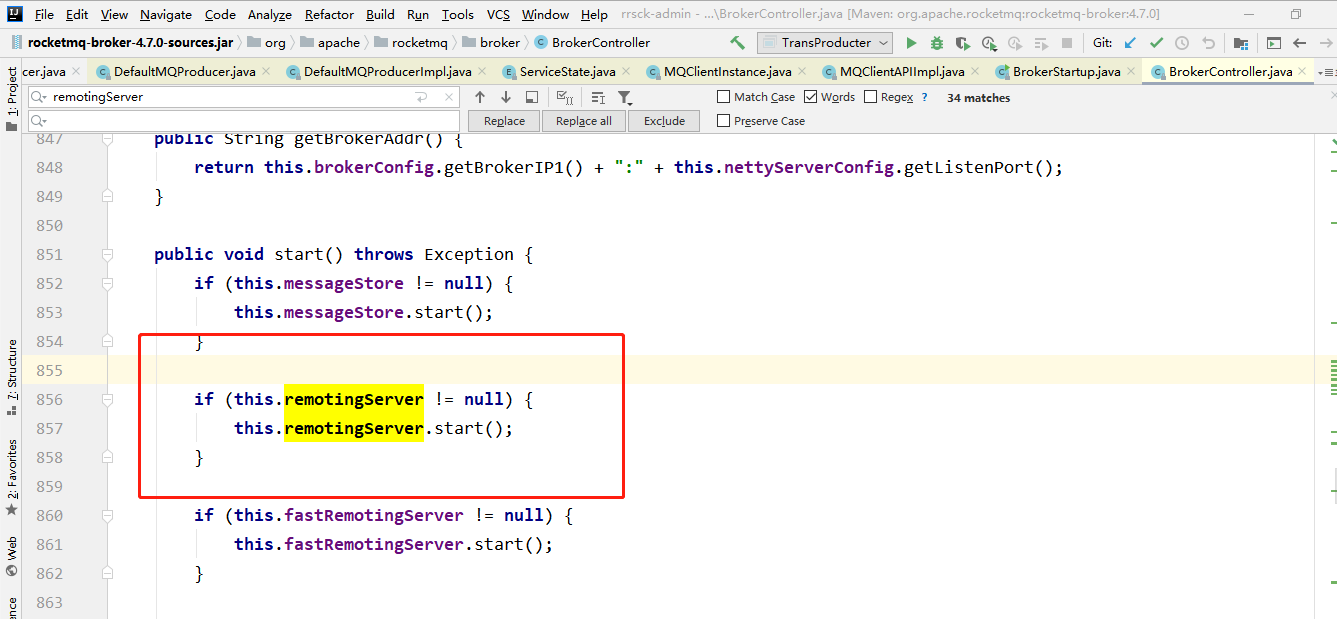The image size is (1337, 619).
Task: Click new line icon in search field
Action: click(421, 97)
